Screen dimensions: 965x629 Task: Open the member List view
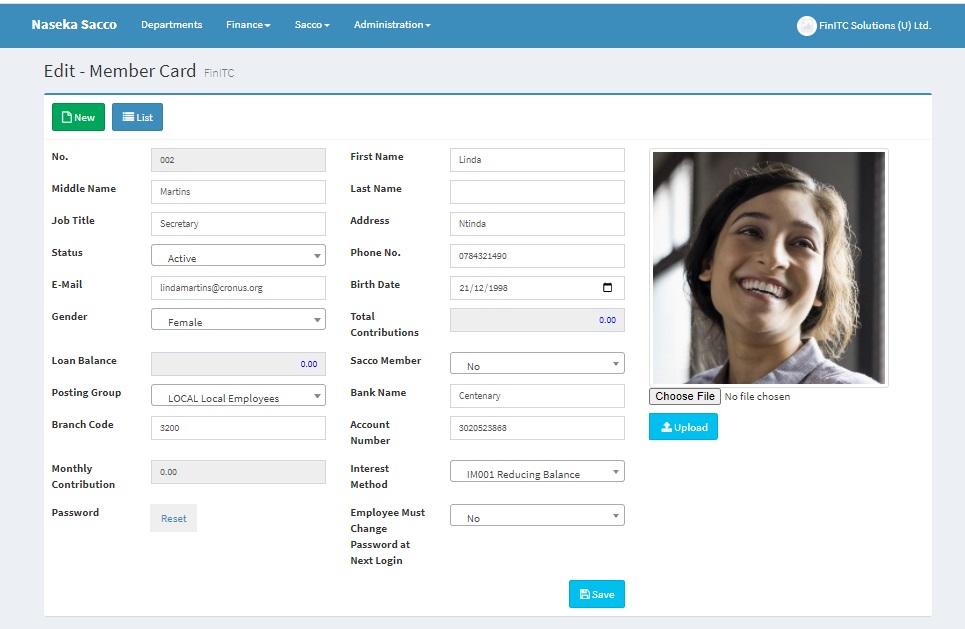pos(137,117)
